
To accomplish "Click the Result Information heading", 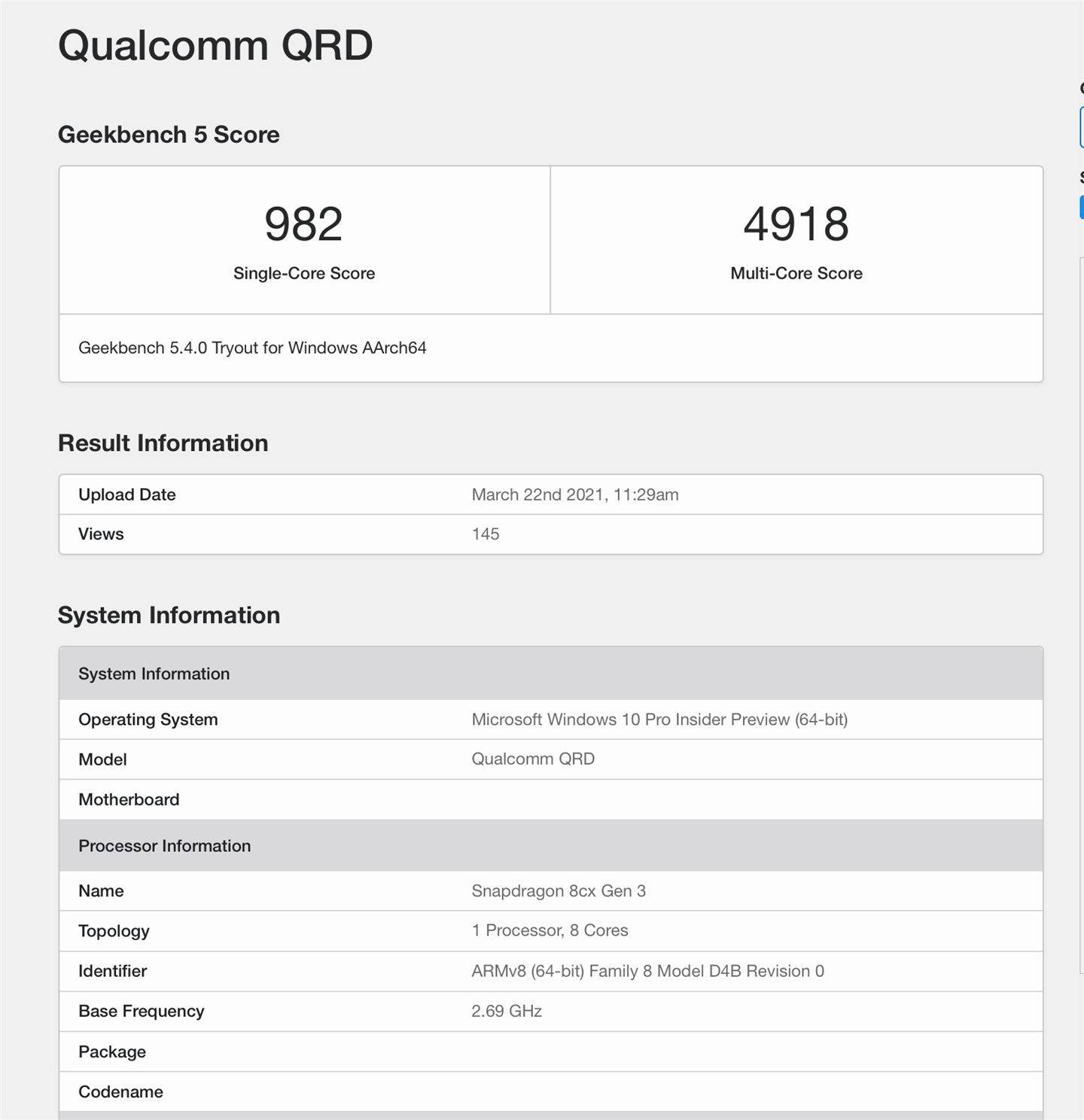I will [163, 443].
